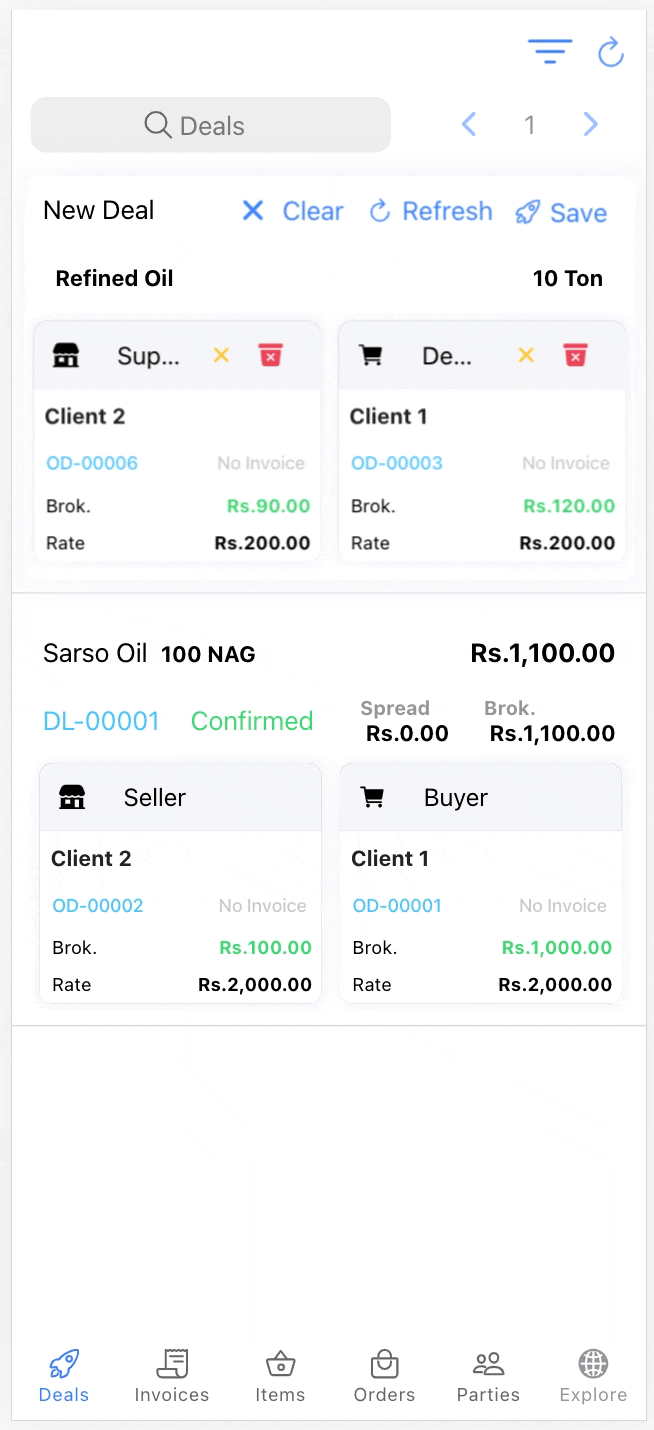Open the Orders tab

384,1374
